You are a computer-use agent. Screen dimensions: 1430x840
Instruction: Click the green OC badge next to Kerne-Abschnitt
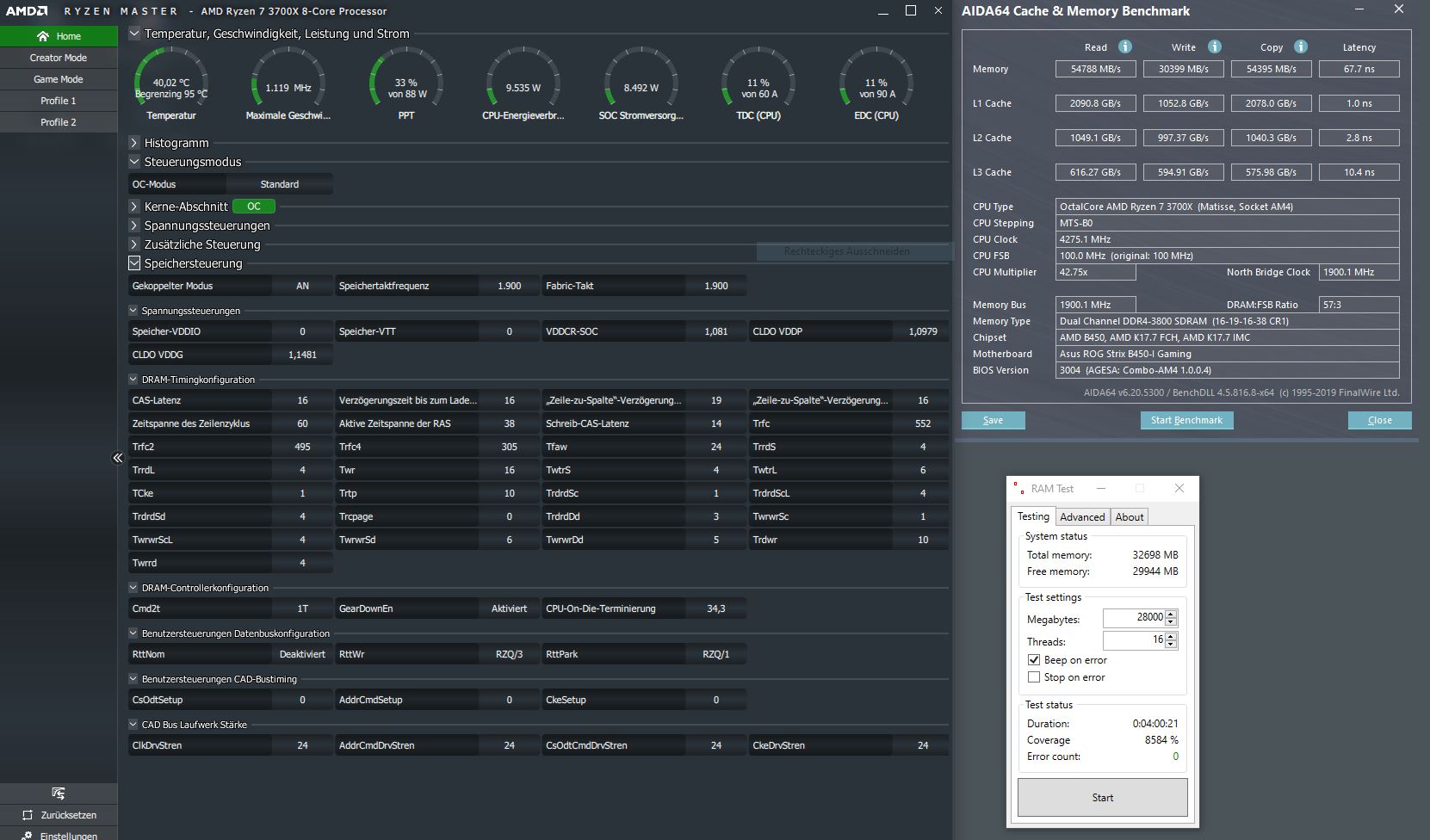tap(254, 207)
